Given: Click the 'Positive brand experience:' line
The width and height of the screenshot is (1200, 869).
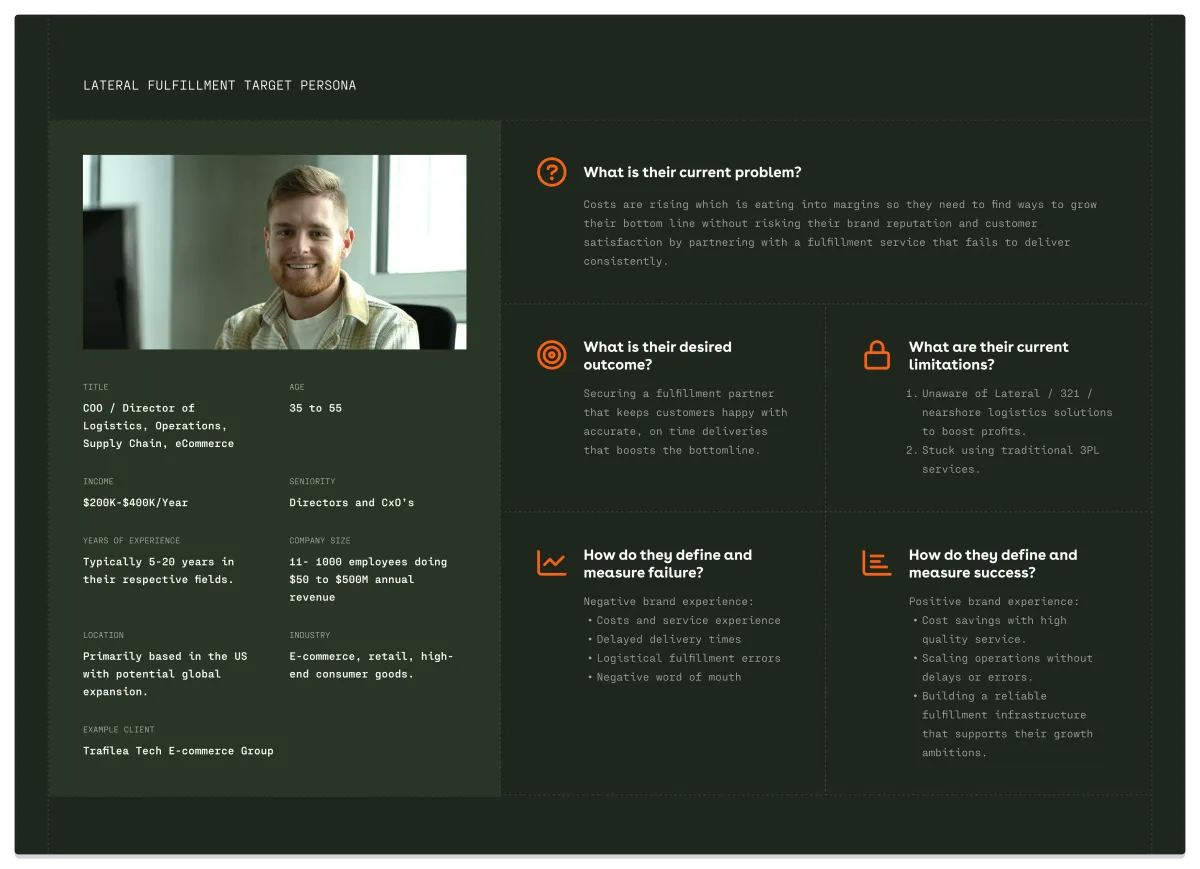Looking at the screenshot, I should (993, 602).
